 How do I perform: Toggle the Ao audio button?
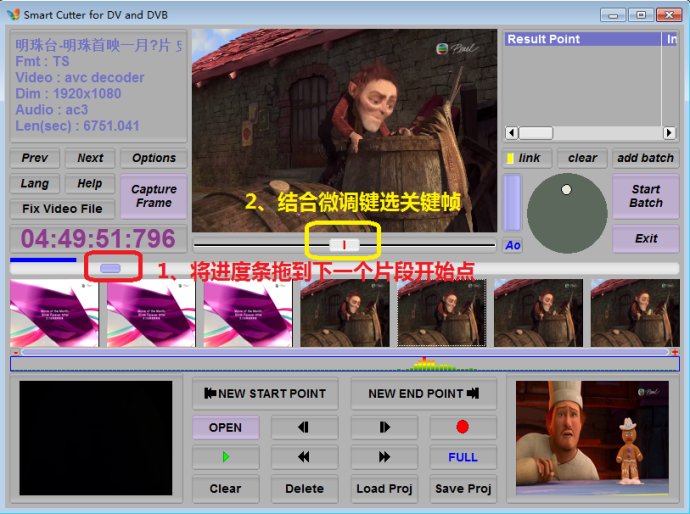(x=512, y=245)
